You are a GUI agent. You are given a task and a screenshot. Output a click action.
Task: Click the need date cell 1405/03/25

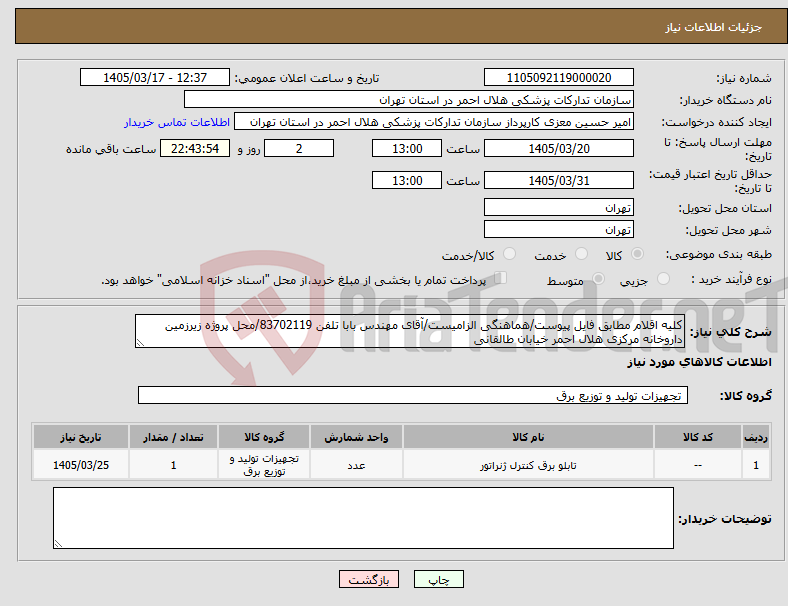coord(81,465)
